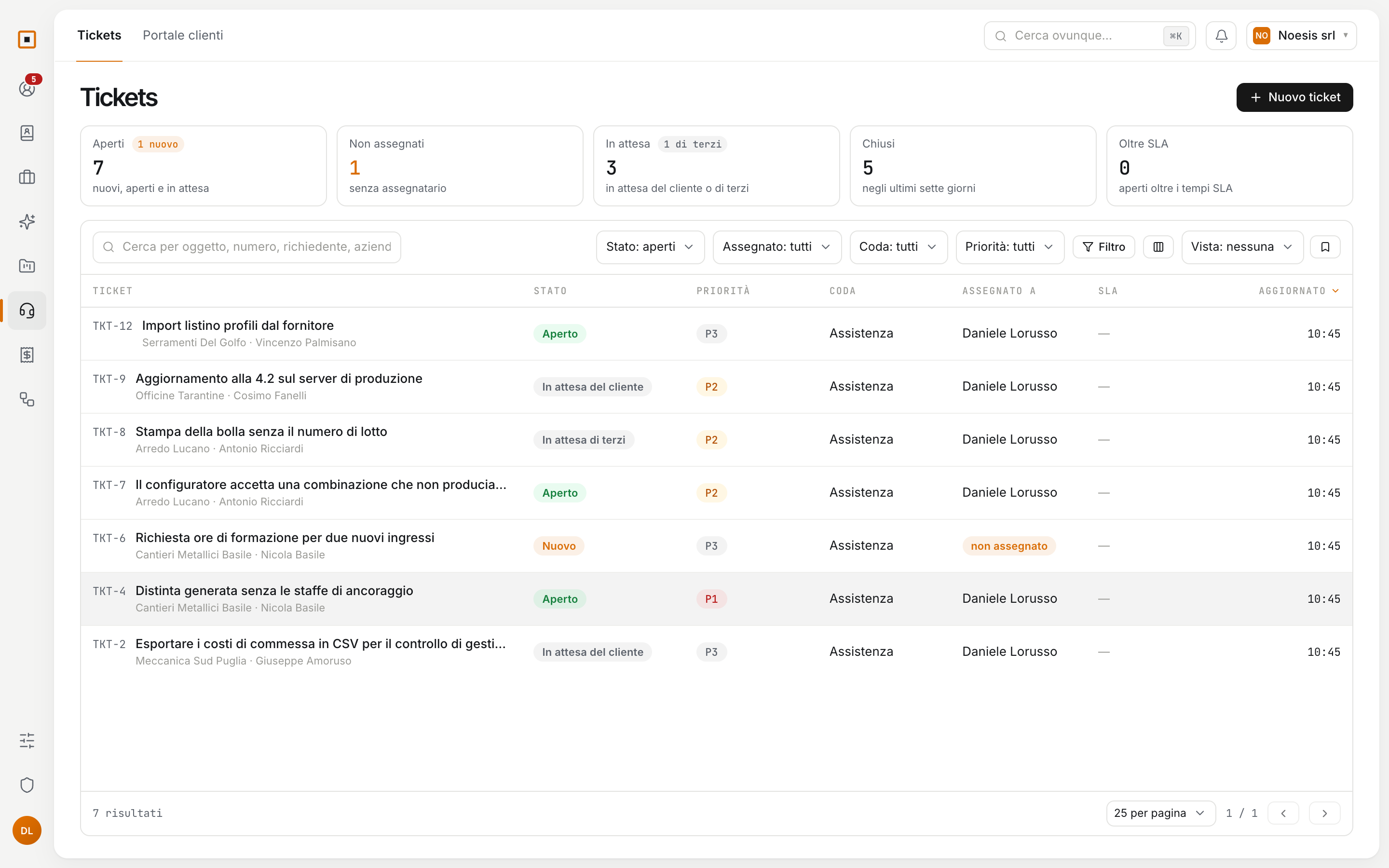Open the In attesa summary card
1389x868 pixels.
tap(716, 166)
